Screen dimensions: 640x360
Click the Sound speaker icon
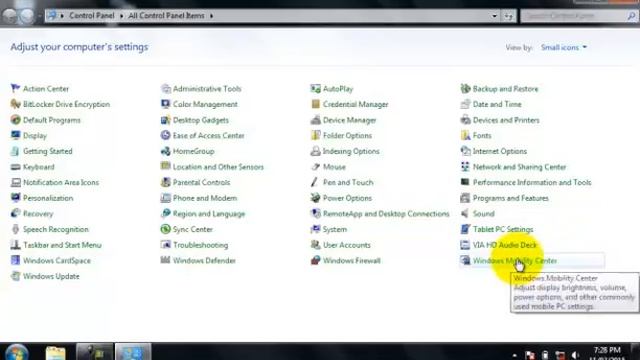tap(465, 213)
